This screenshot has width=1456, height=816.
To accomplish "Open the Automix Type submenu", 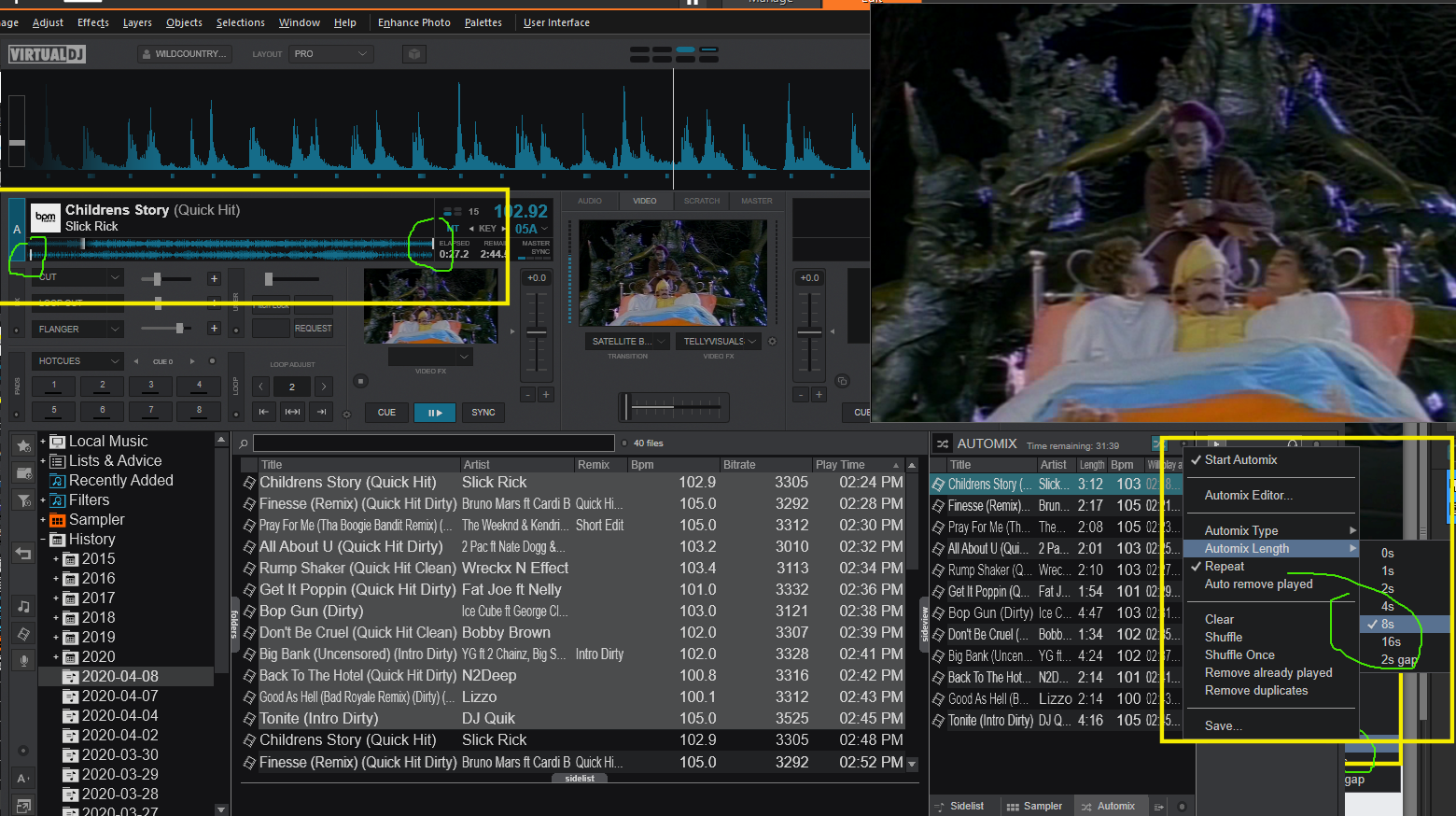I will coord(1271,530).
